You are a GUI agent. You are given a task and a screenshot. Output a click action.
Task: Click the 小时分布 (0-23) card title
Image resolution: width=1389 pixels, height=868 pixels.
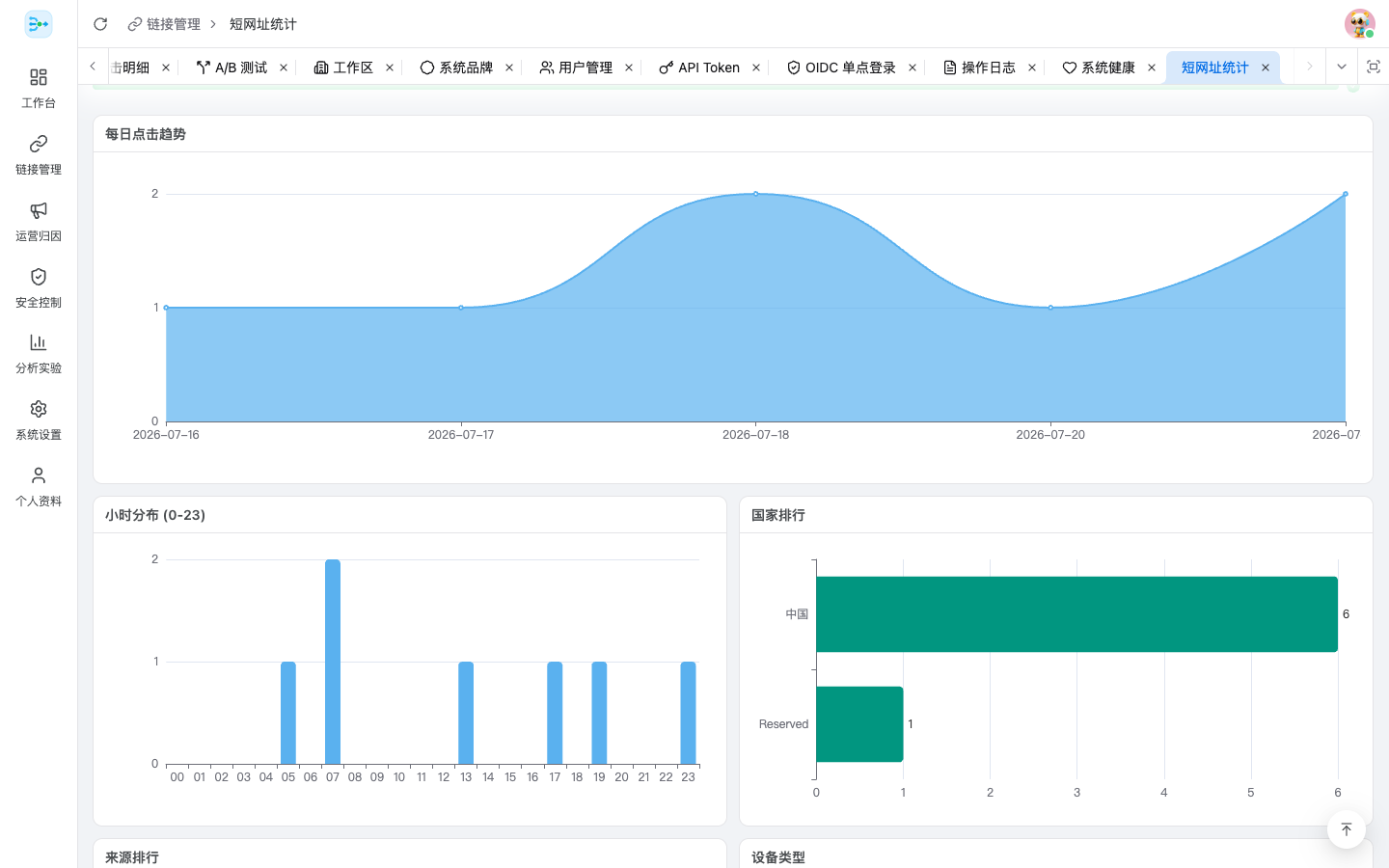[155, 515]
